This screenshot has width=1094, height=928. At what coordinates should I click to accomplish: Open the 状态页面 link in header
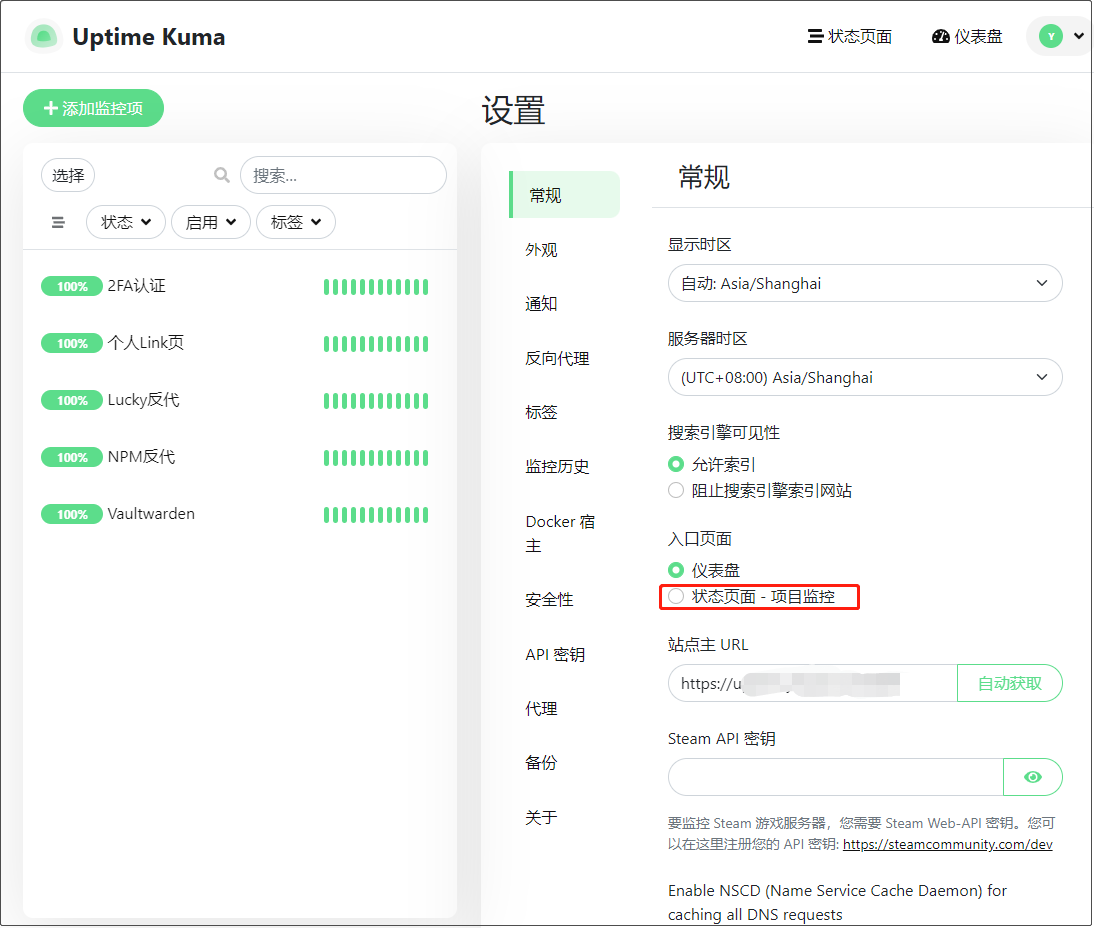tap(850, 37)
